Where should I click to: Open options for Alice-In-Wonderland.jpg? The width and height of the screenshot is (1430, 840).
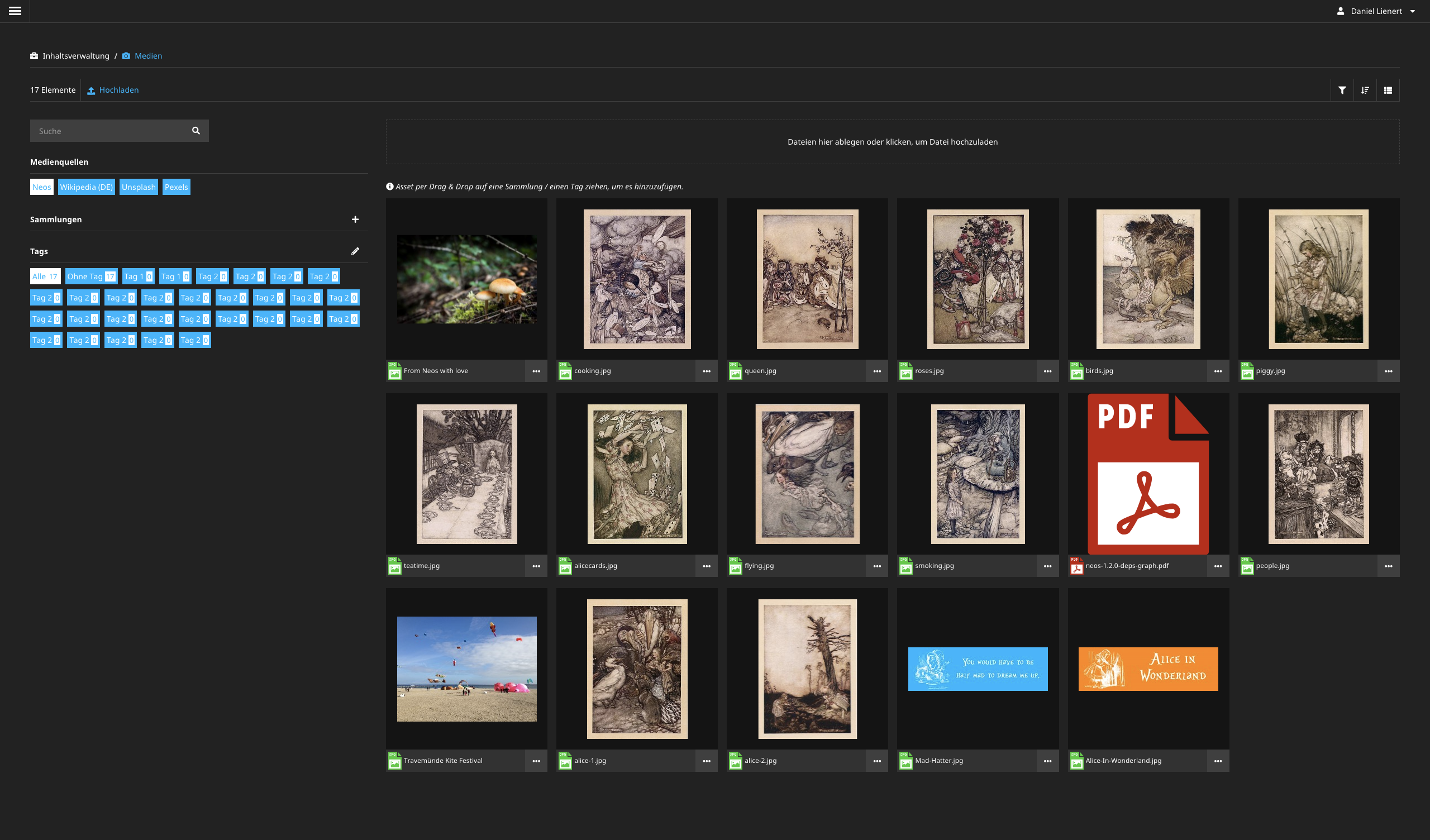click(1218, 761)
